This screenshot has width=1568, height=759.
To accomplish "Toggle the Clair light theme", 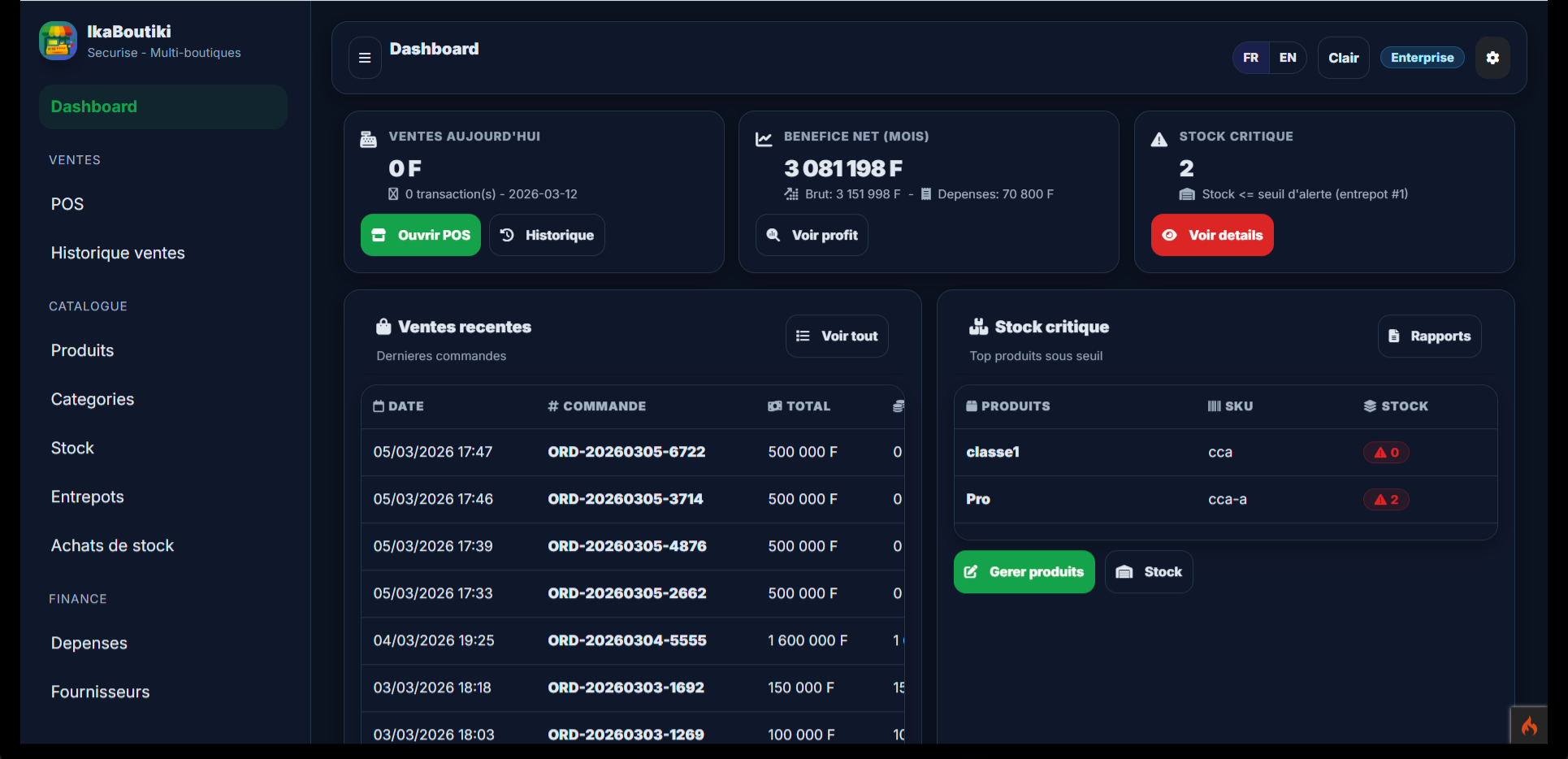I will 1343,58.
